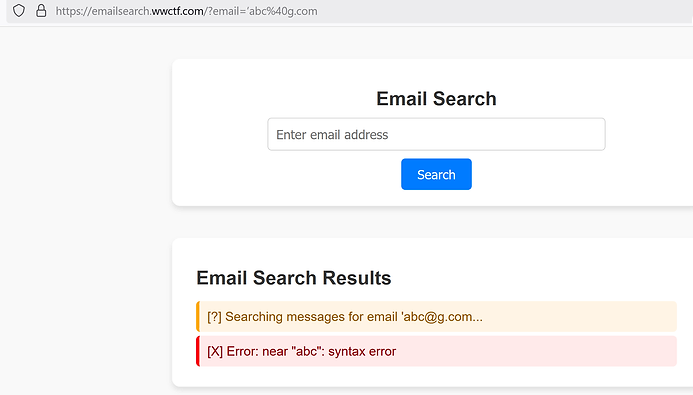Click the wwctf.com domain in the URL
Viewport: 693px width, 395px height.
pyautogui.click(x=178, y=11)
